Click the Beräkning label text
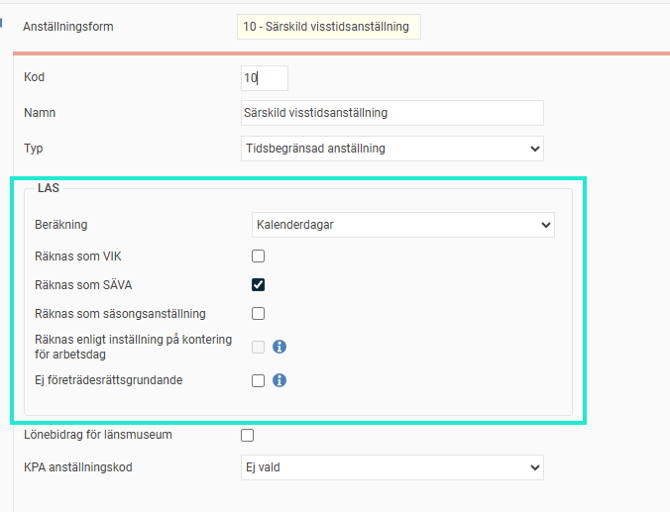The width and height of the screenshot is (670, 512). (61, 225)
